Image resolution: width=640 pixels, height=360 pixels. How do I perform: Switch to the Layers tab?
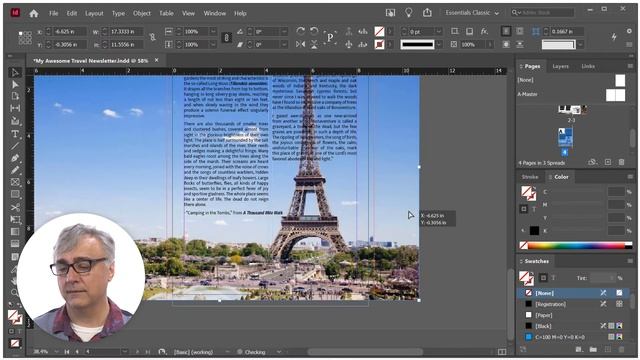click(560, 66)
